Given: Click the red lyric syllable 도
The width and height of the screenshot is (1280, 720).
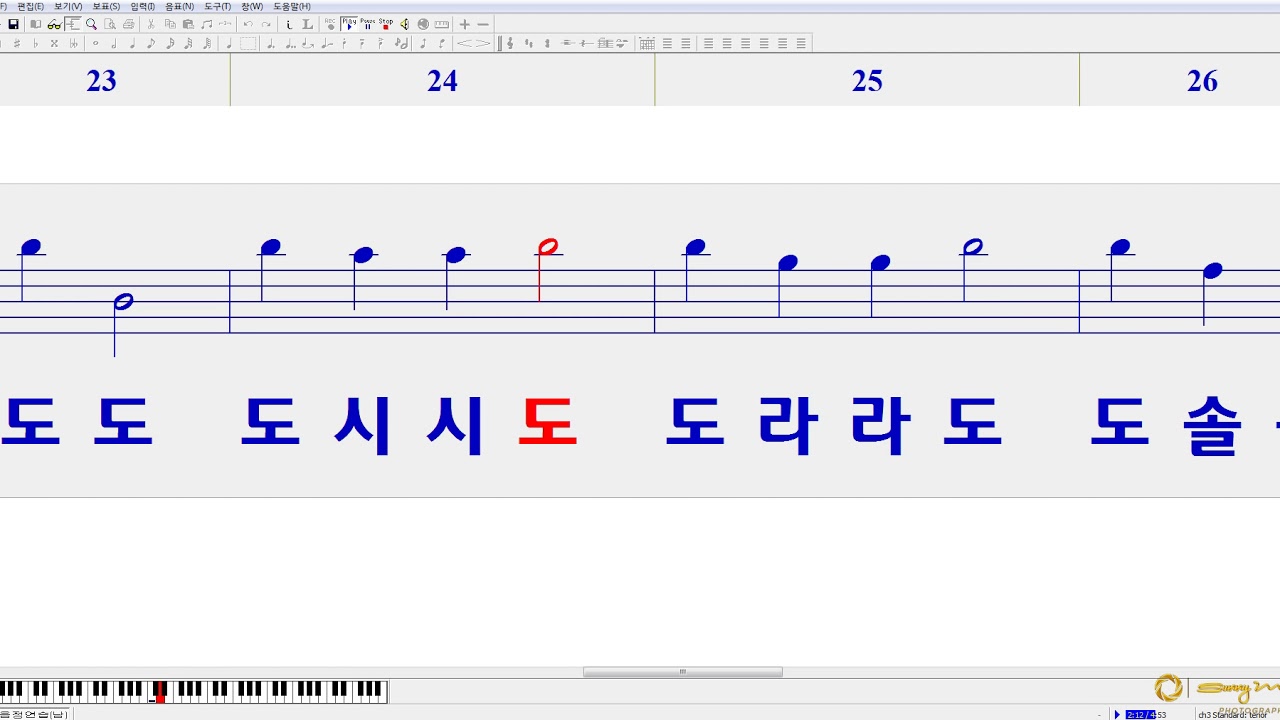Looking at the screenshot, I should click(x=548, y=424).
